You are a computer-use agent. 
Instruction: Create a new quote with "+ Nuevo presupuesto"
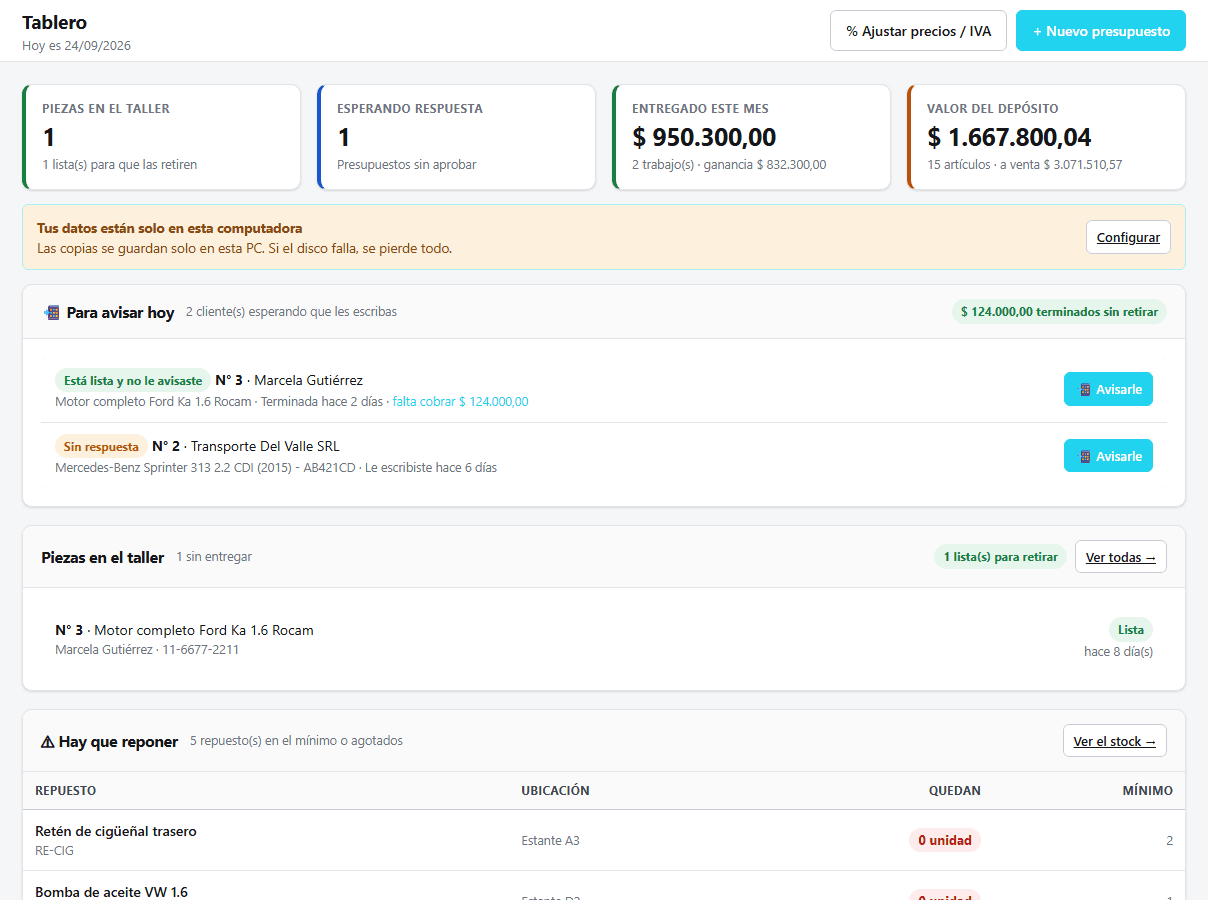point(1101,31)
